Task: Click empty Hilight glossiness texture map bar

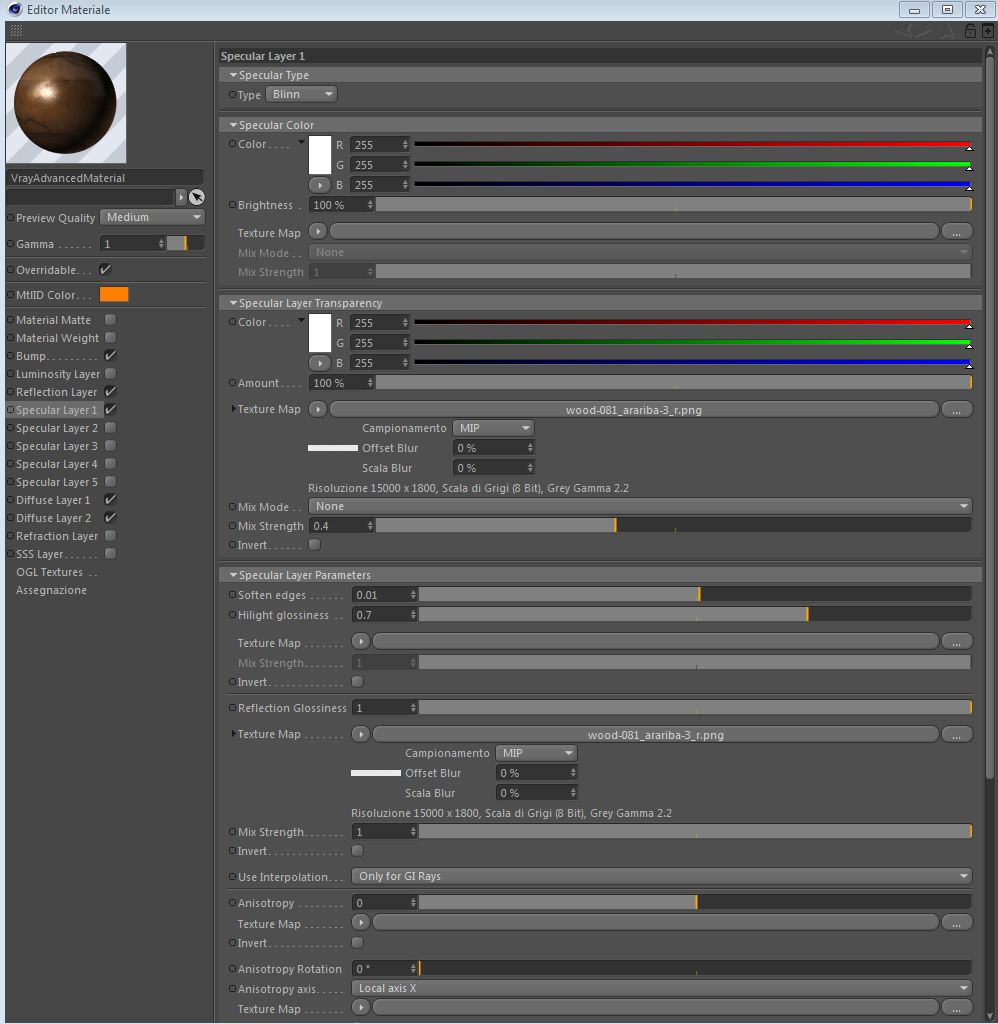Action: point(656,642)
